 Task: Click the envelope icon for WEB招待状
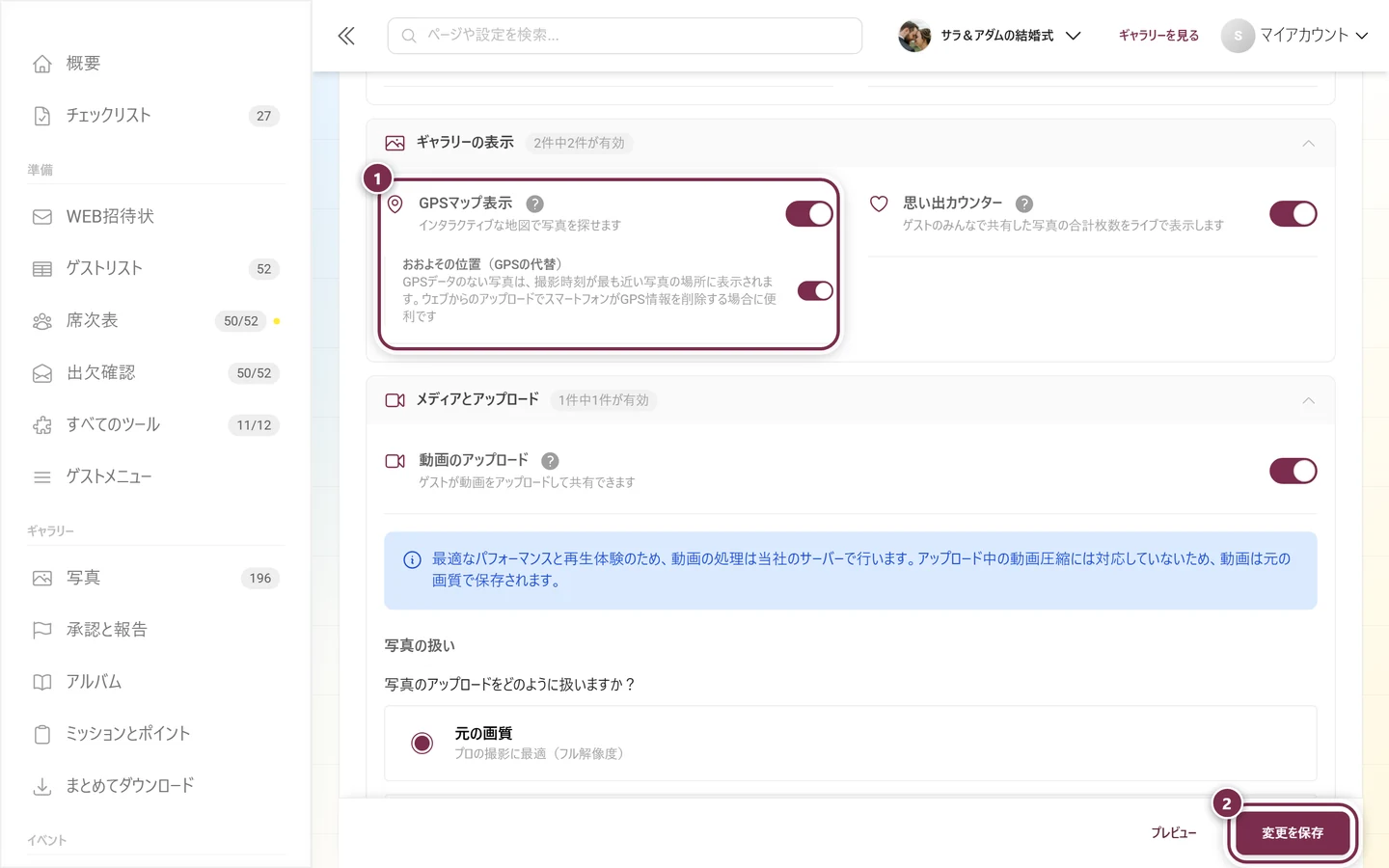point(42,217)
